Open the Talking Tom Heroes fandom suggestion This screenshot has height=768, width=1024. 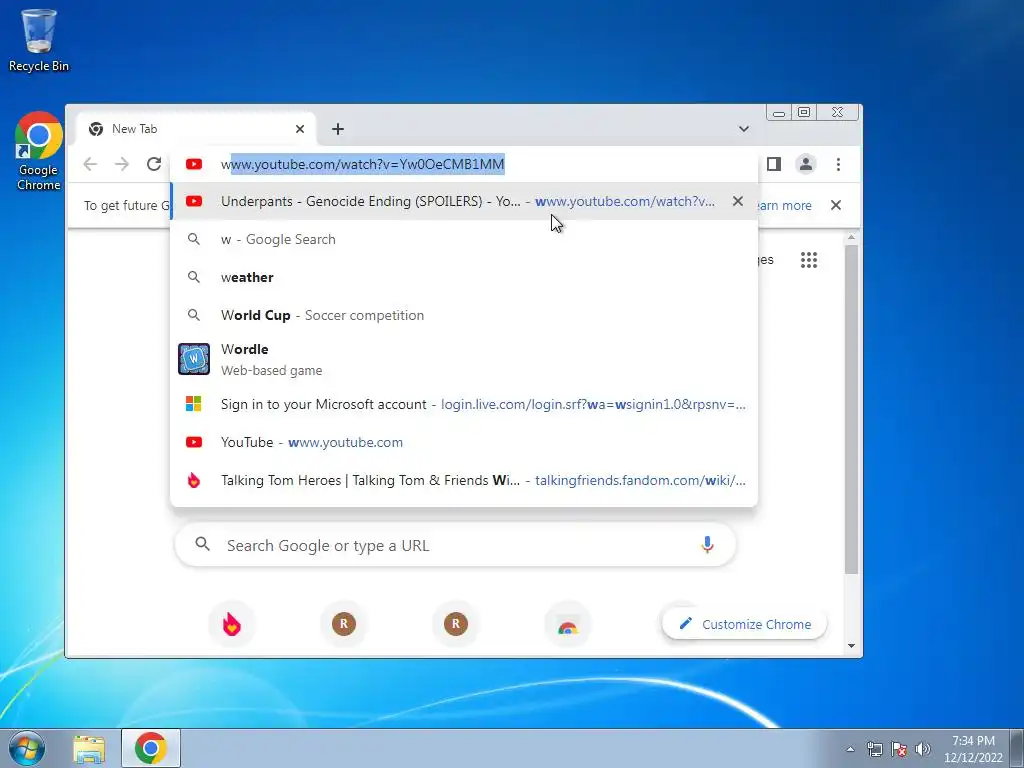[x=464, y=480]
